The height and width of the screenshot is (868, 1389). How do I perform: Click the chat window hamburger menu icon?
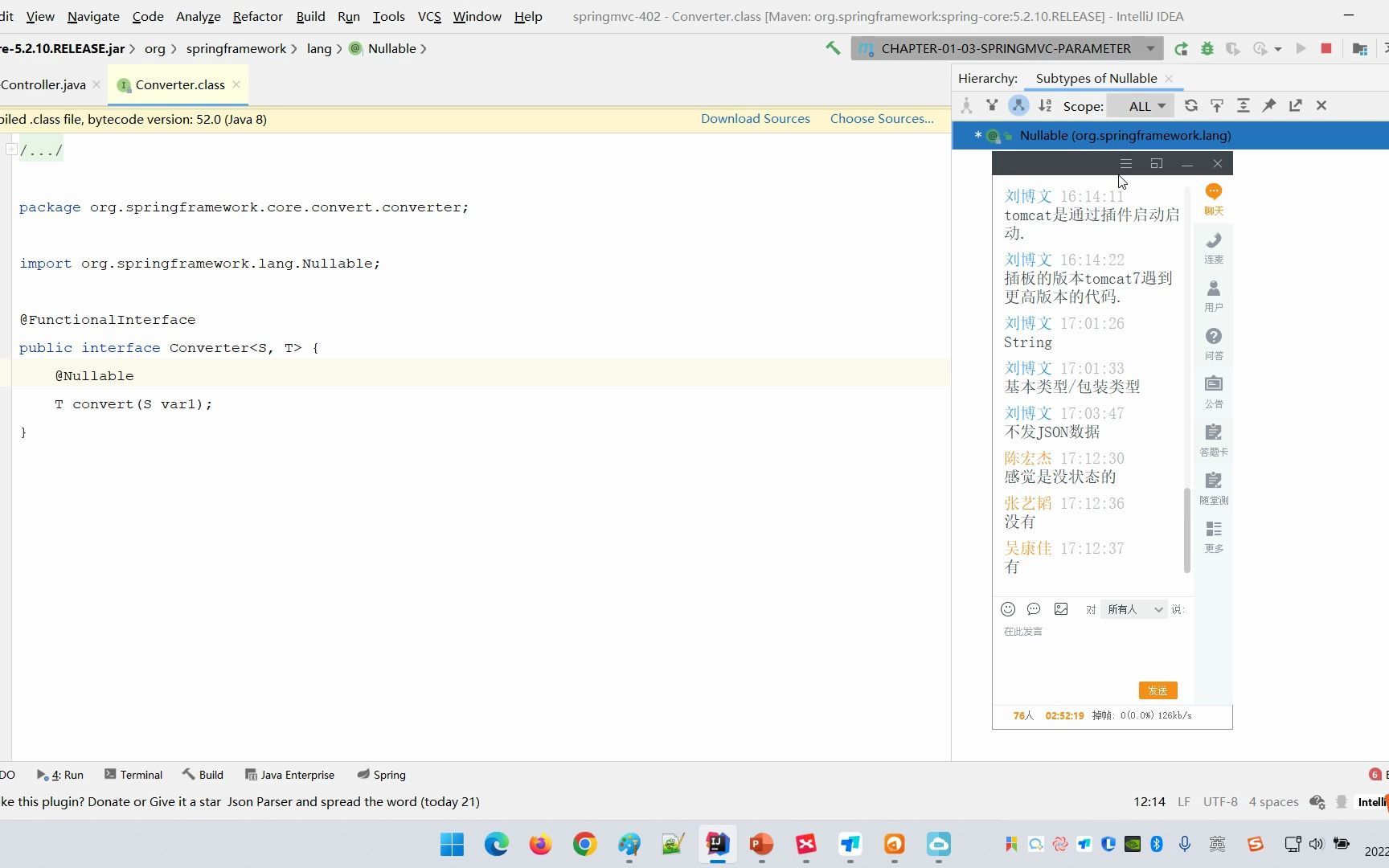(1126, 164)
